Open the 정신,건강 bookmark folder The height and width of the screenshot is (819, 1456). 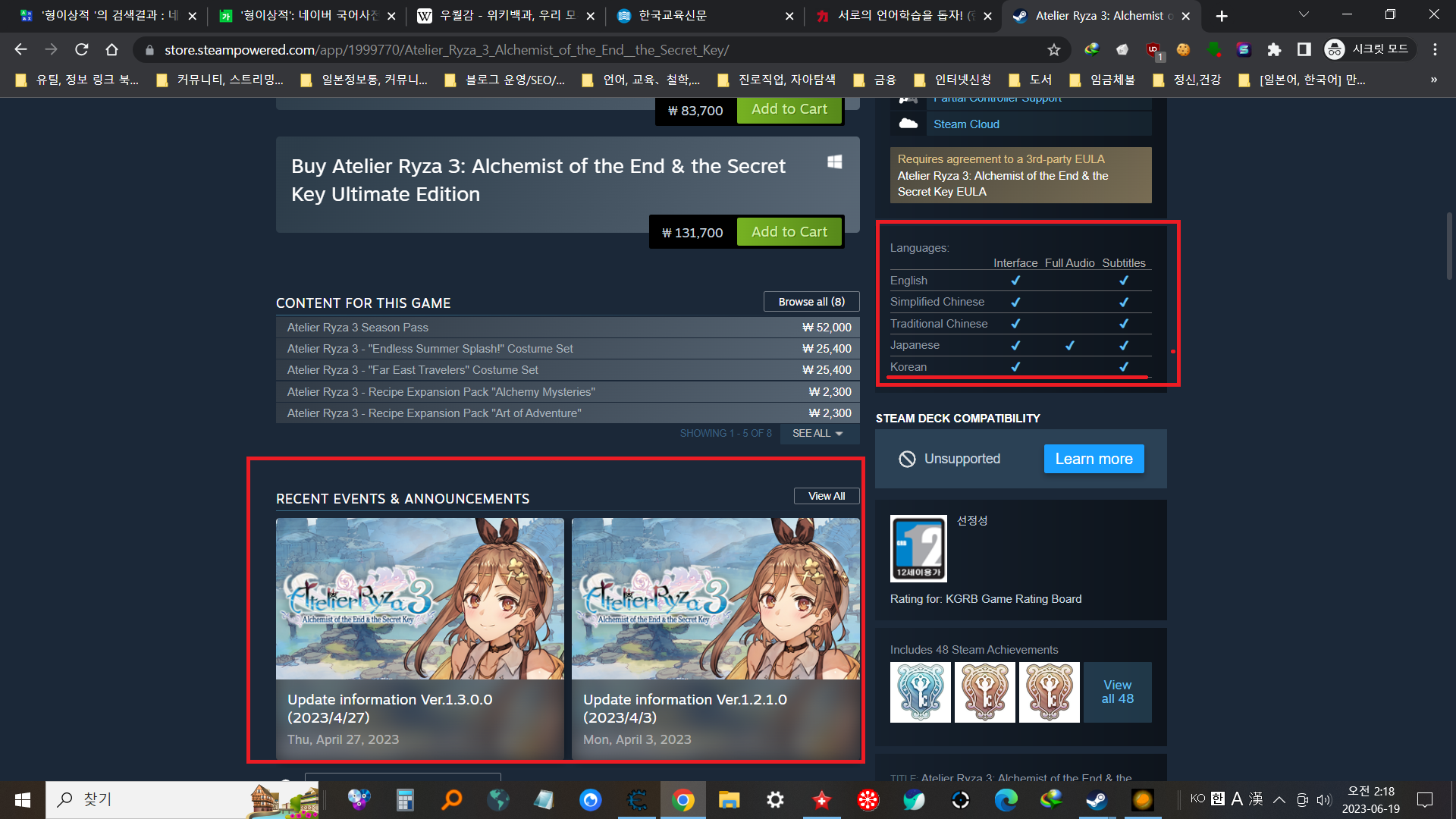click(1187, 80)
